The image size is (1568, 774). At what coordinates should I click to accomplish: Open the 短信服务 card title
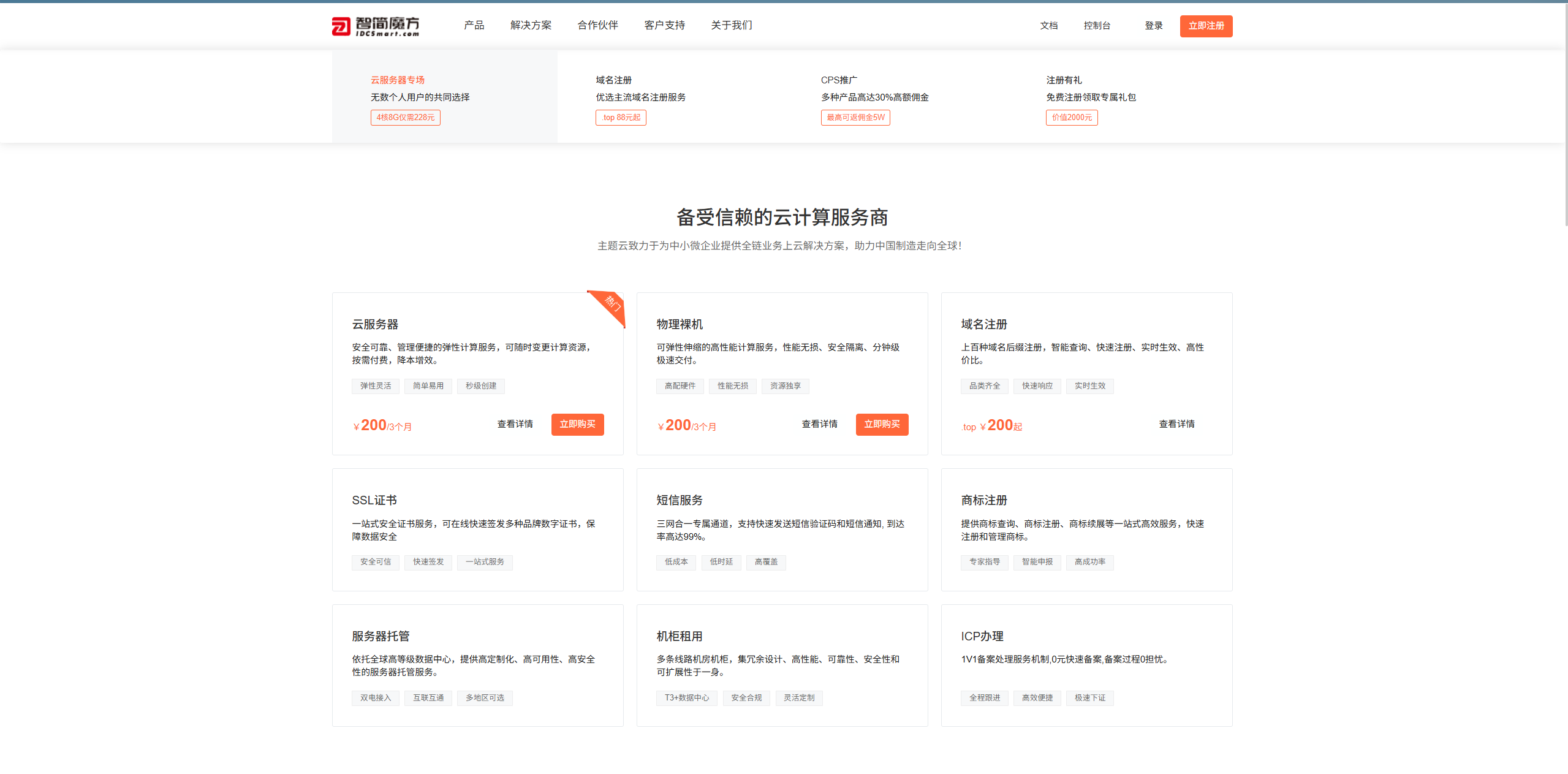680,501
